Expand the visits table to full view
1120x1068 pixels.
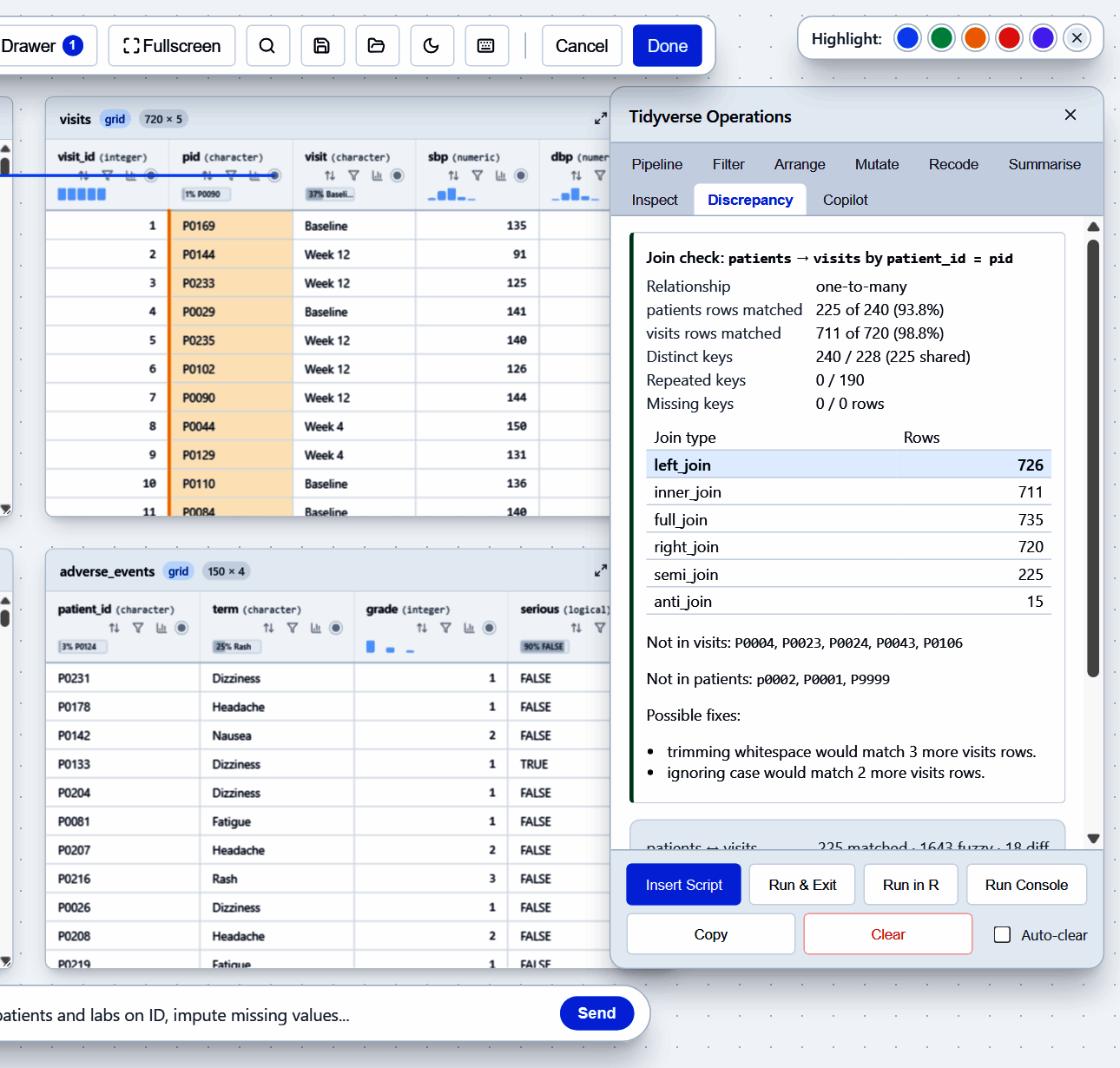[600, 118]
